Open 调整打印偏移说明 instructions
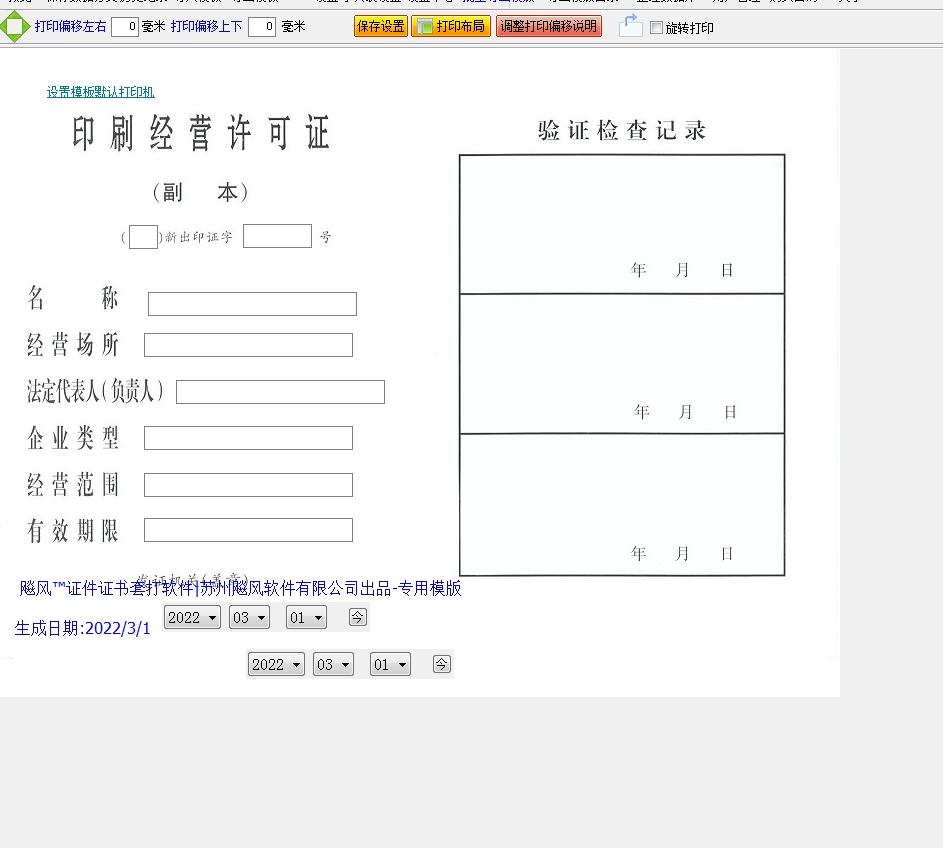Viewport: 943px width, 848px height. [549, 27]
